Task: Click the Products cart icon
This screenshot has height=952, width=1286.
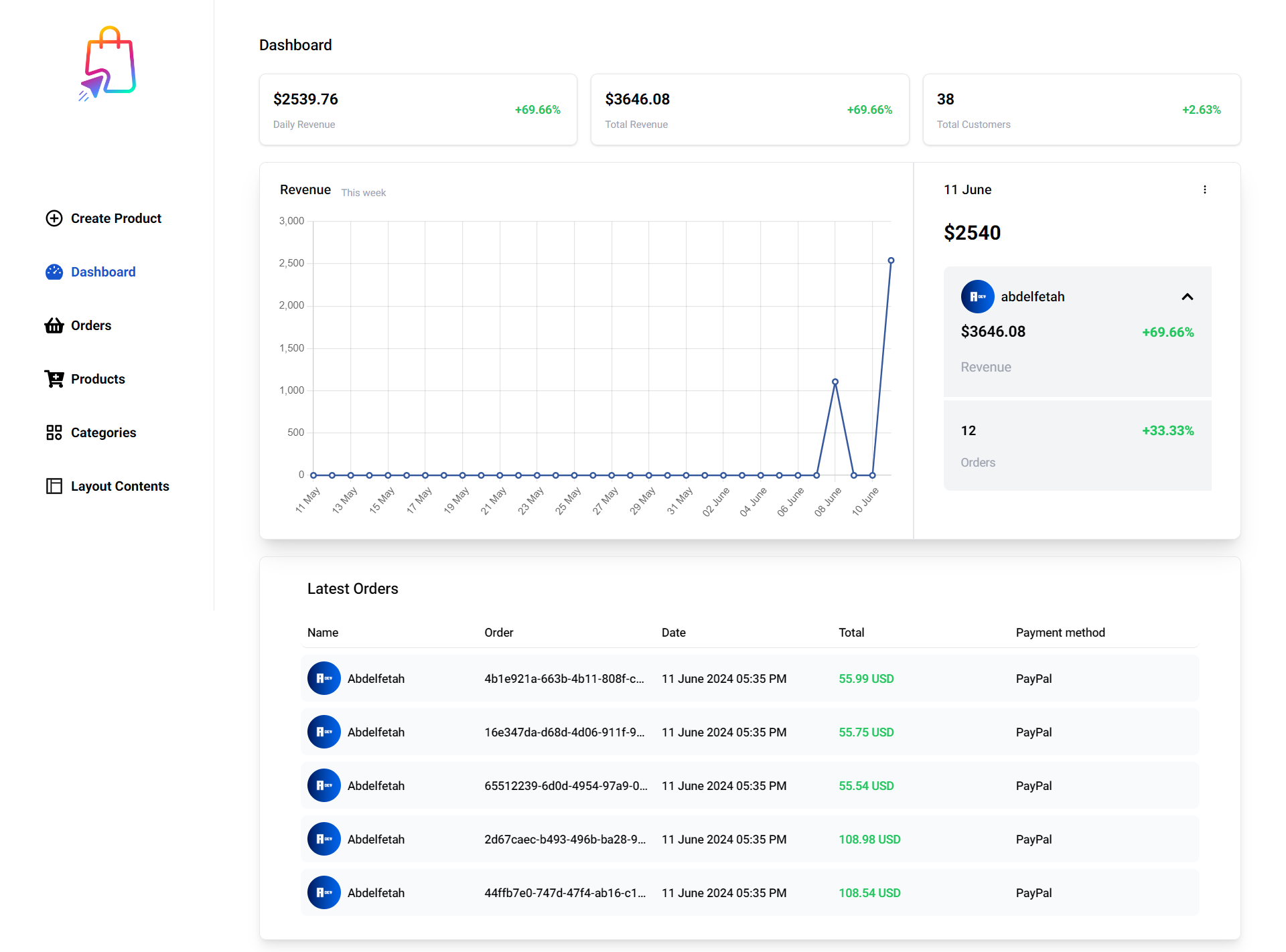Action: click(x=54, y=379)
